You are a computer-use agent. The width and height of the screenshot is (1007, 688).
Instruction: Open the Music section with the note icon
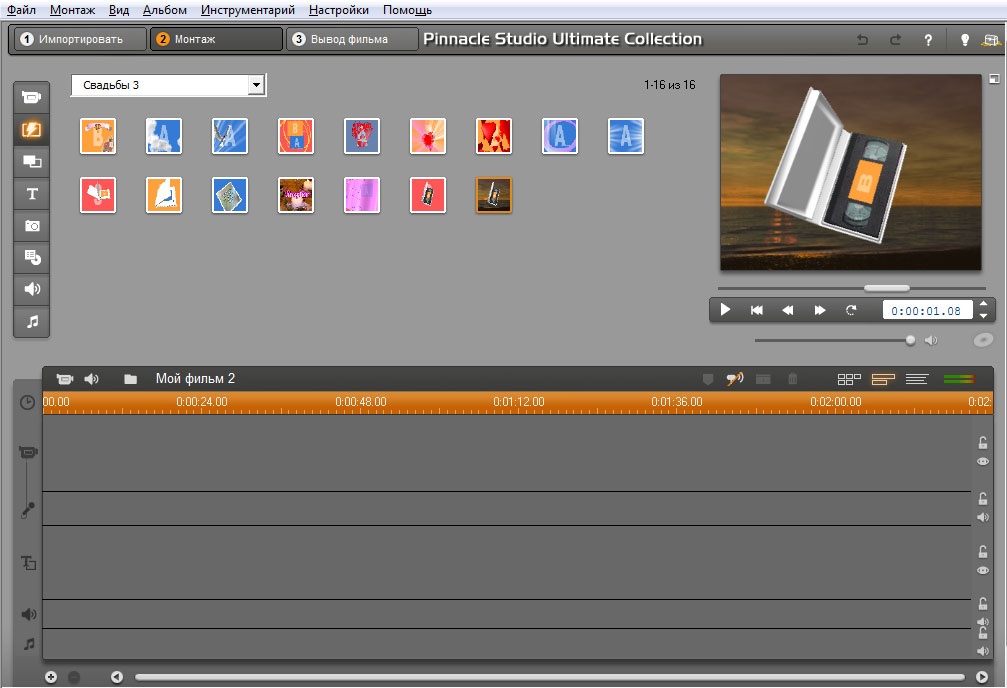click(32, 322)
